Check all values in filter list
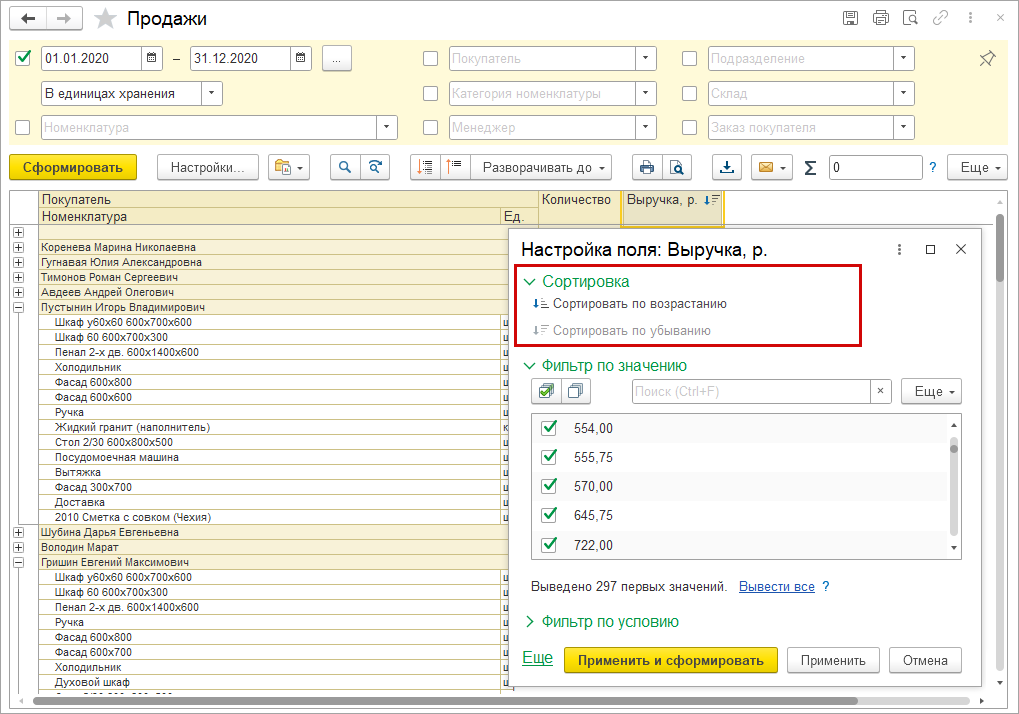This screenshot has width=1019, height=714. click(546, 391)
